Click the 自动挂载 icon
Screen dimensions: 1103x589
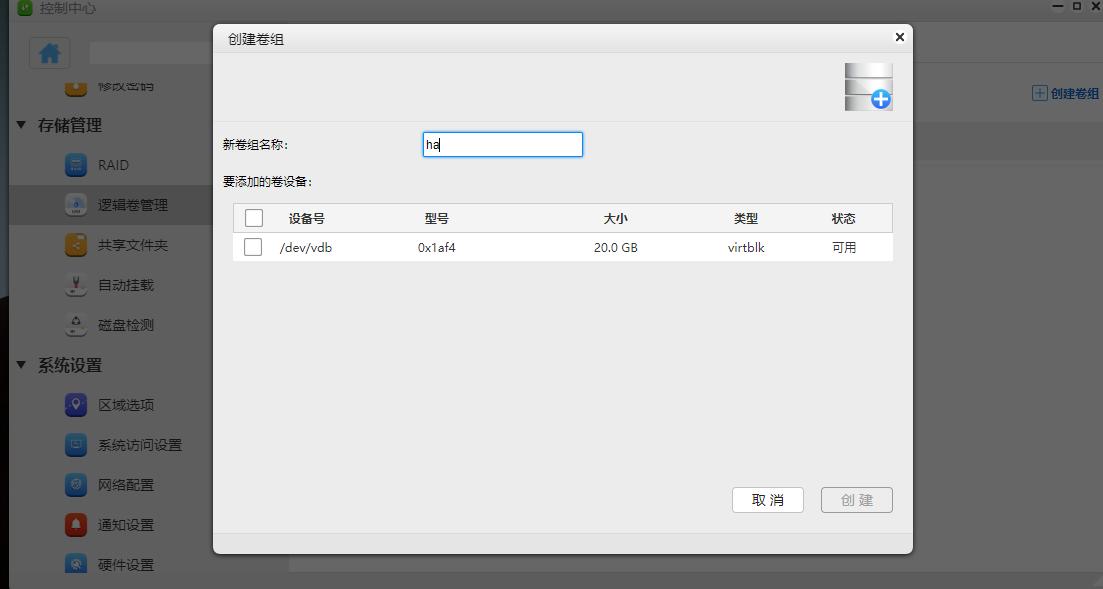[75, 284]
